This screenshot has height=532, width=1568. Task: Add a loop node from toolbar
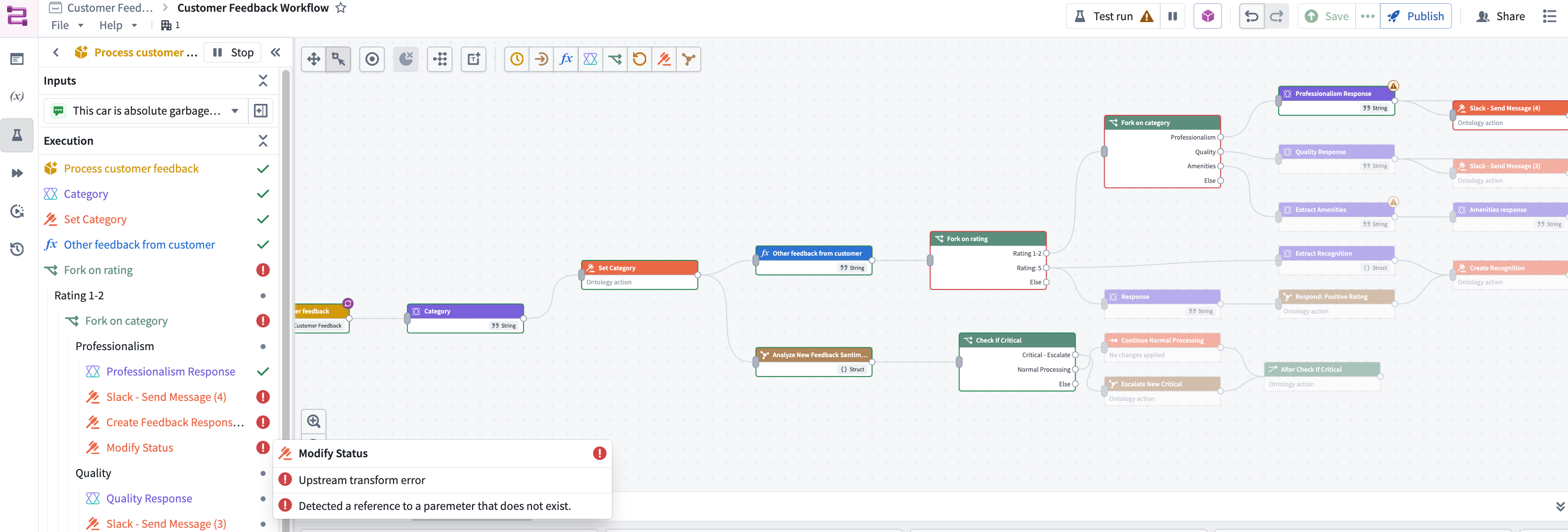(639, 59)
